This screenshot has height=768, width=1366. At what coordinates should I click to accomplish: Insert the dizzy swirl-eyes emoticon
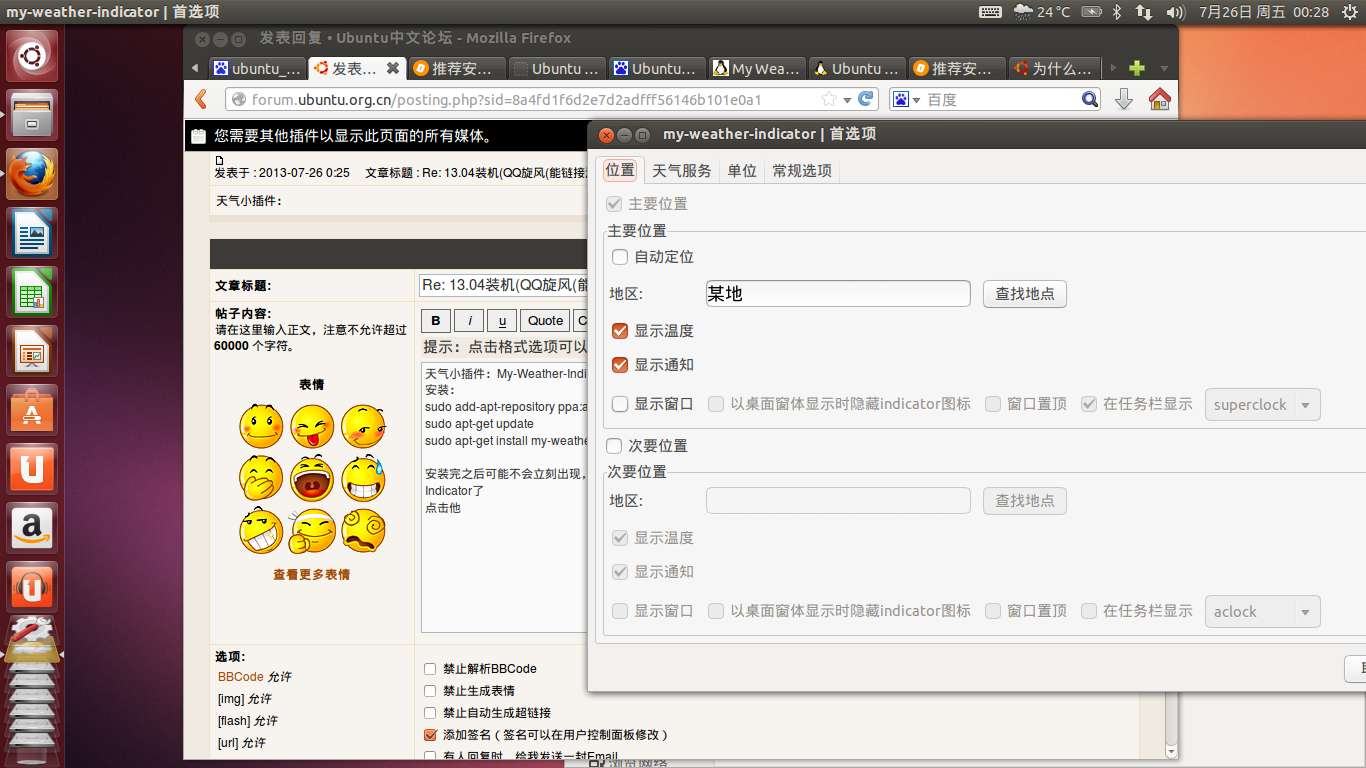[x=363, y=531]
